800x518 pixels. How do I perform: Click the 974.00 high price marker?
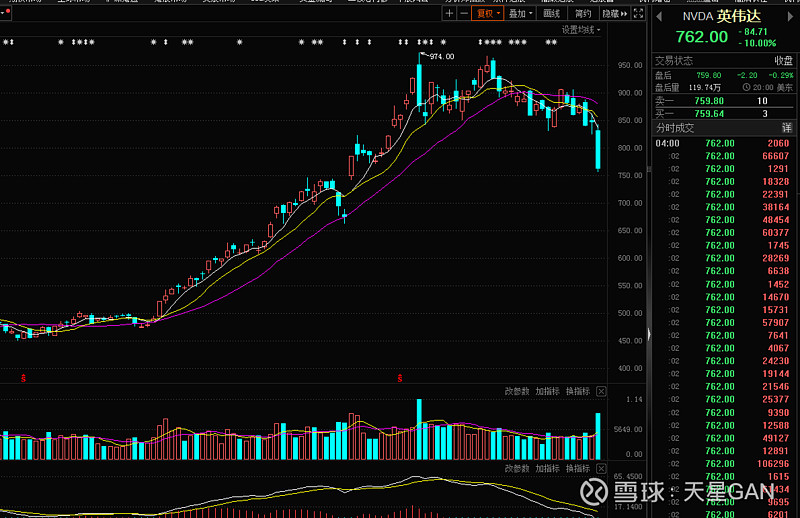[441, 56]
